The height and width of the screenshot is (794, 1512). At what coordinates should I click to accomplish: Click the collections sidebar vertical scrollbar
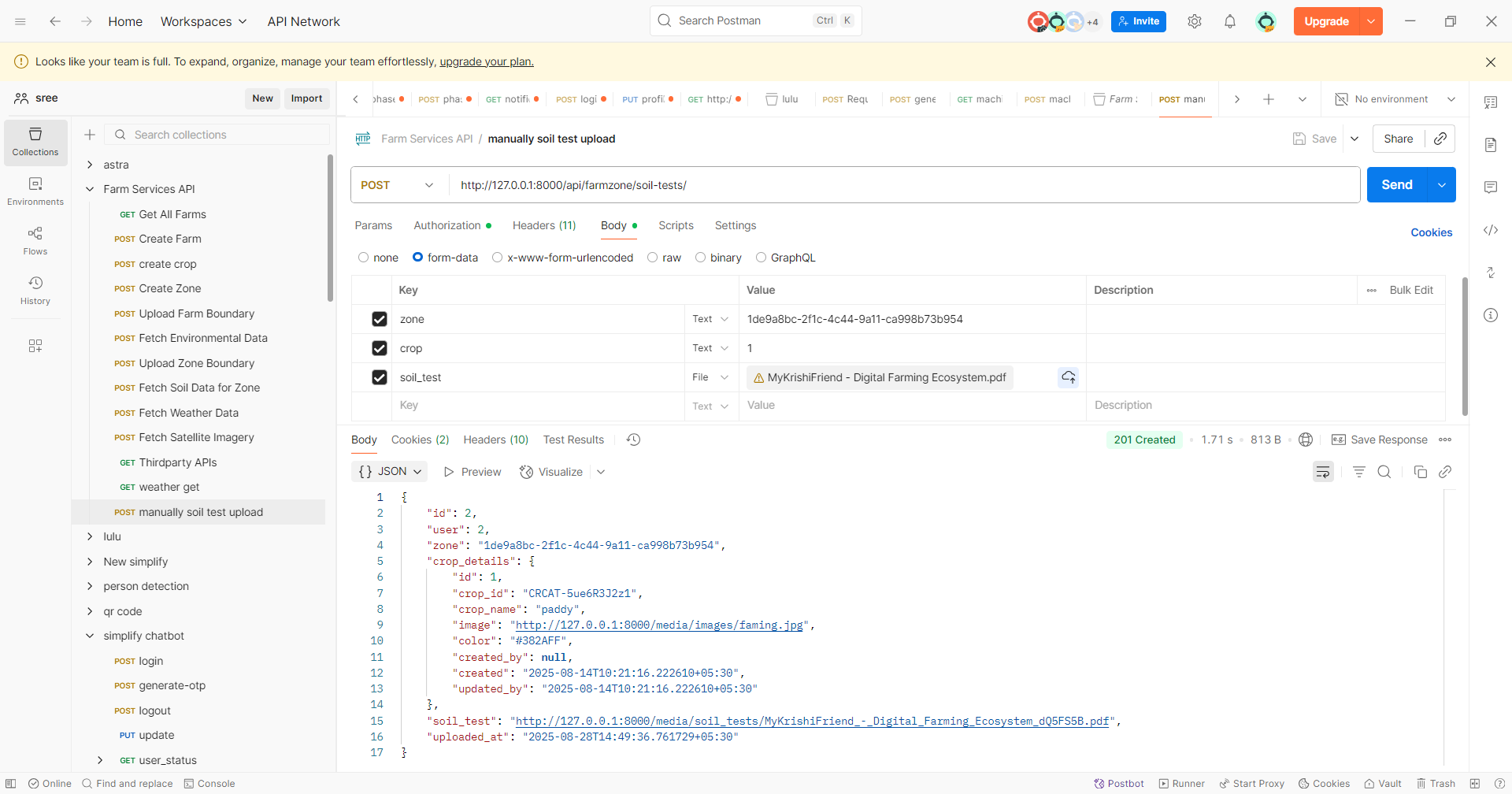[x=330, y=228]
